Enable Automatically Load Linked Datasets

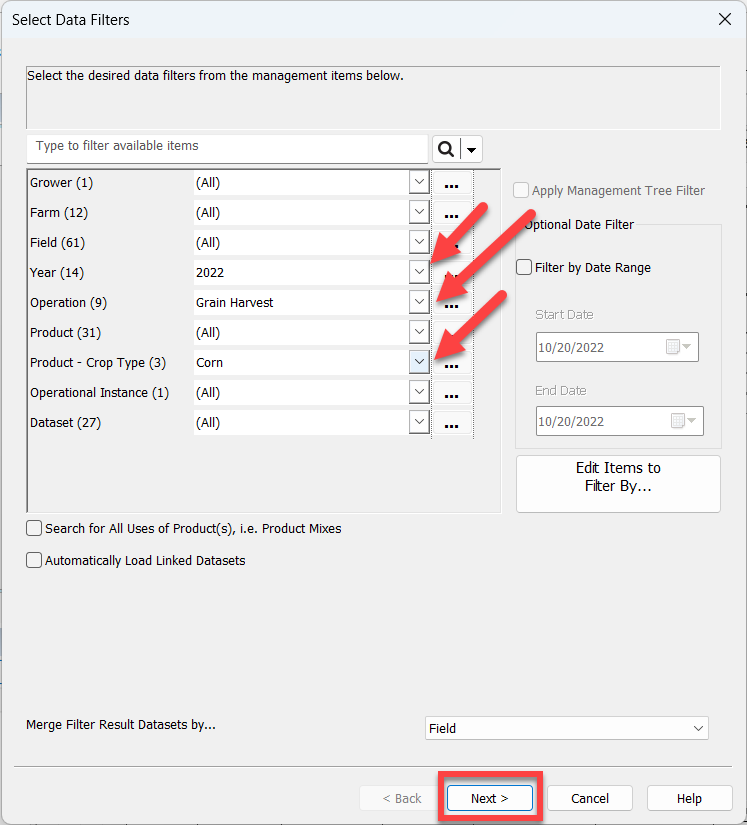(34, 560)
